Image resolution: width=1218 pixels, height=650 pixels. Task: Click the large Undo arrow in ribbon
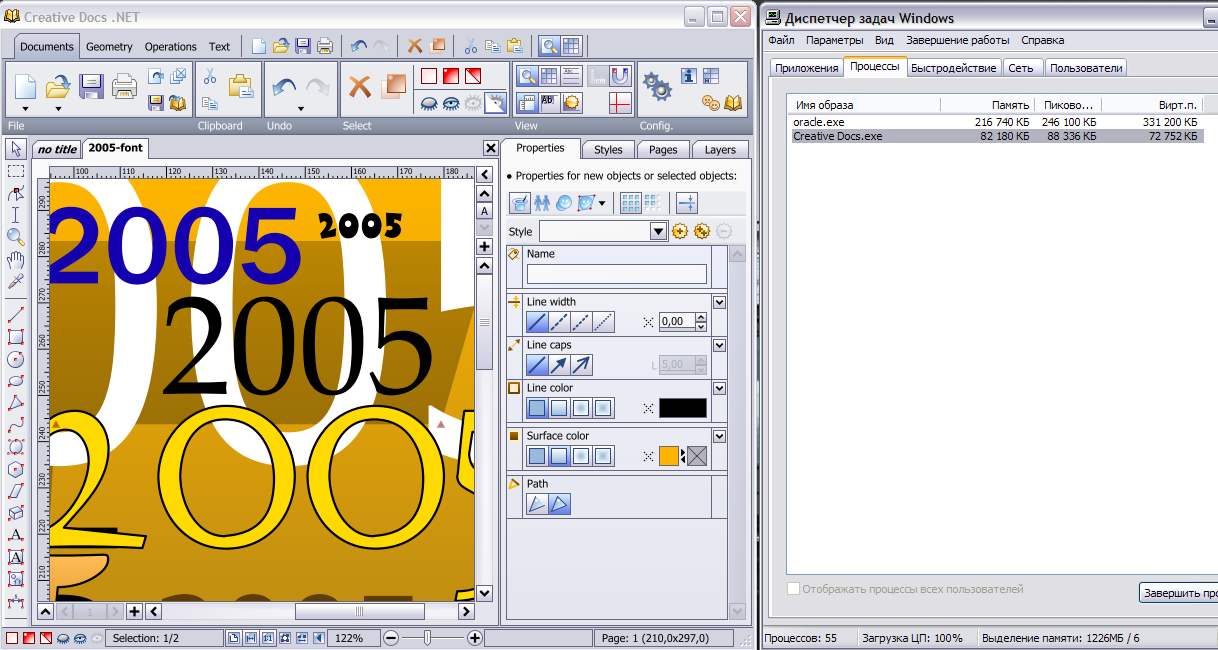pyautogui.click(x=284, y=86)
